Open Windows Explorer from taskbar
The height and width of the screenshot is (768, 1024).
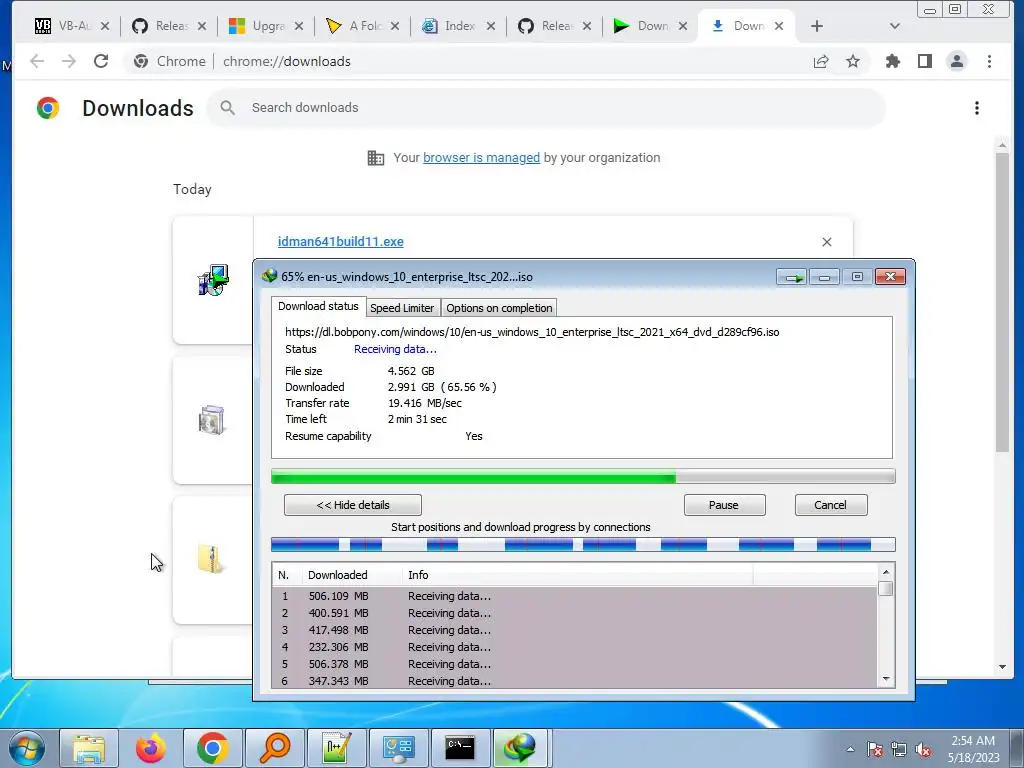pos(89,748)
